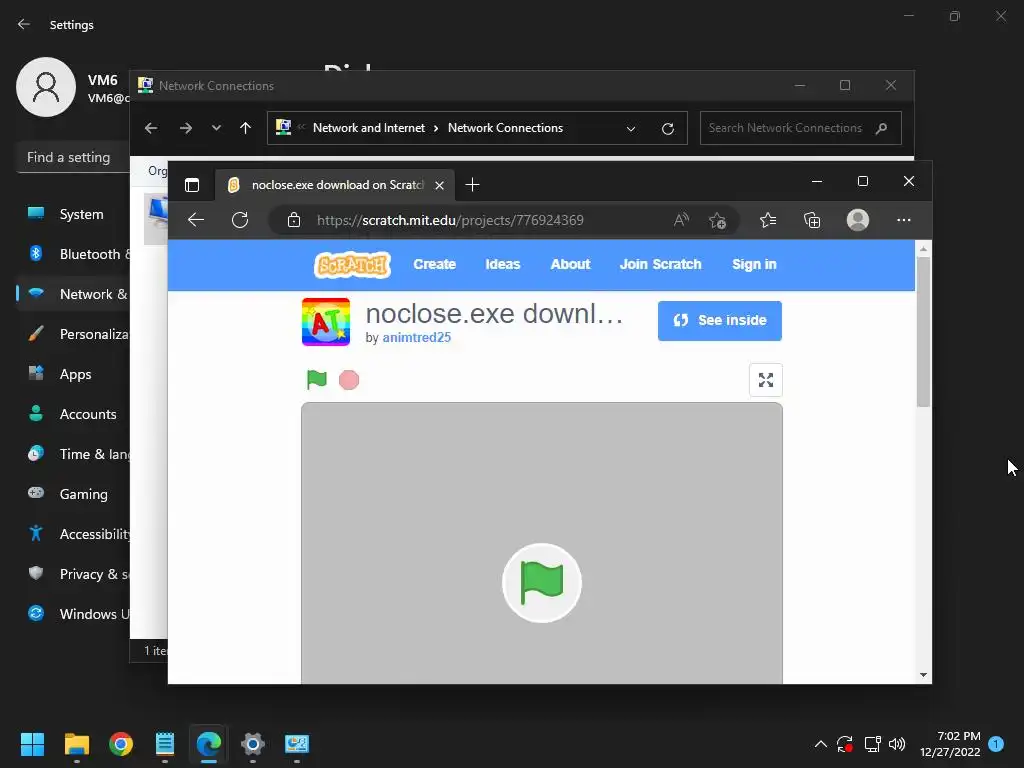Go back in the Edge browser
1024x768 pixels.
pyautogui.click(x=196, y=220)
